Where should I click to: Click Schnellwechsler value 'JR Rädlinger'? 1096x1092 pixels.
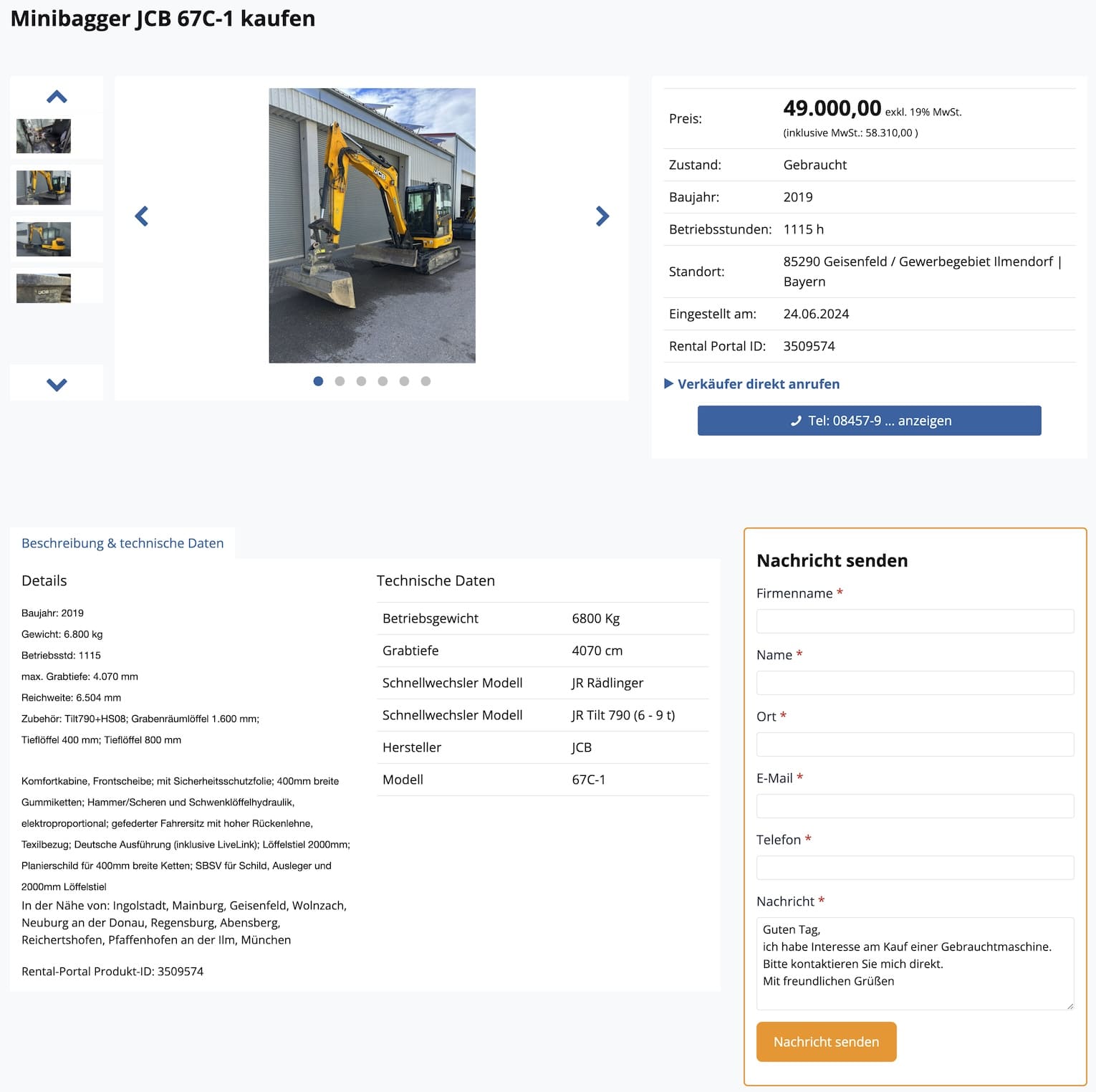click(607, 683)
